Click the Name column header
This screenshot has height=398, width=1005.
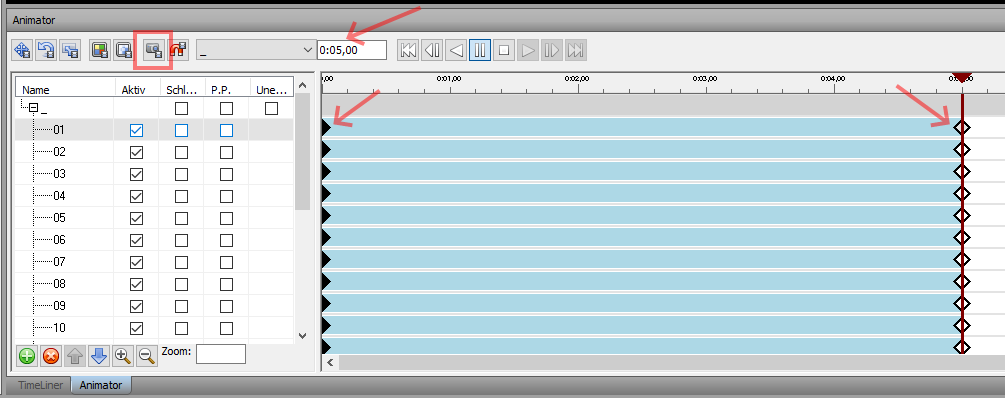[x=65, y=90]
